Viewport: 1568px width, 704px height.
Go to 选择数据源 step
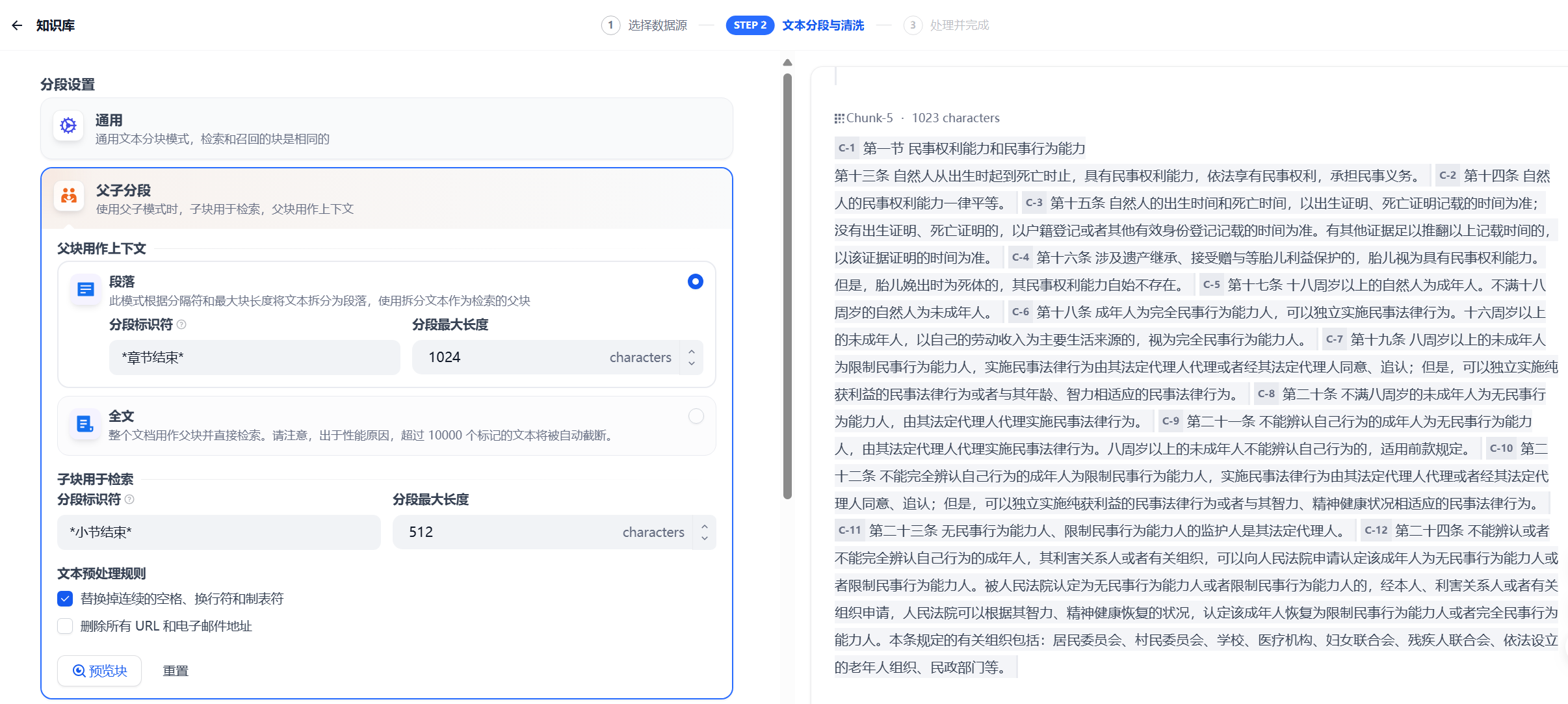pos(657,25)
